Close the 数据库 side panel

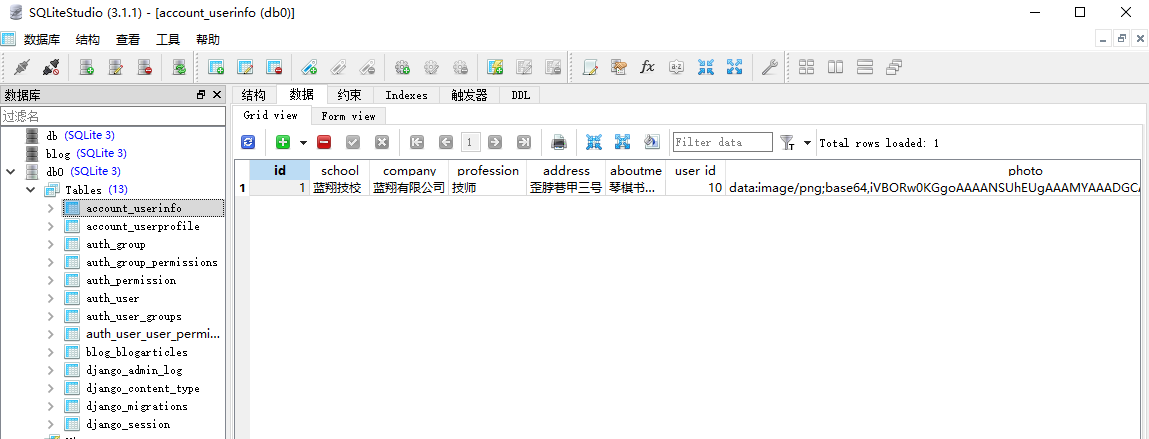click(217, 95)
